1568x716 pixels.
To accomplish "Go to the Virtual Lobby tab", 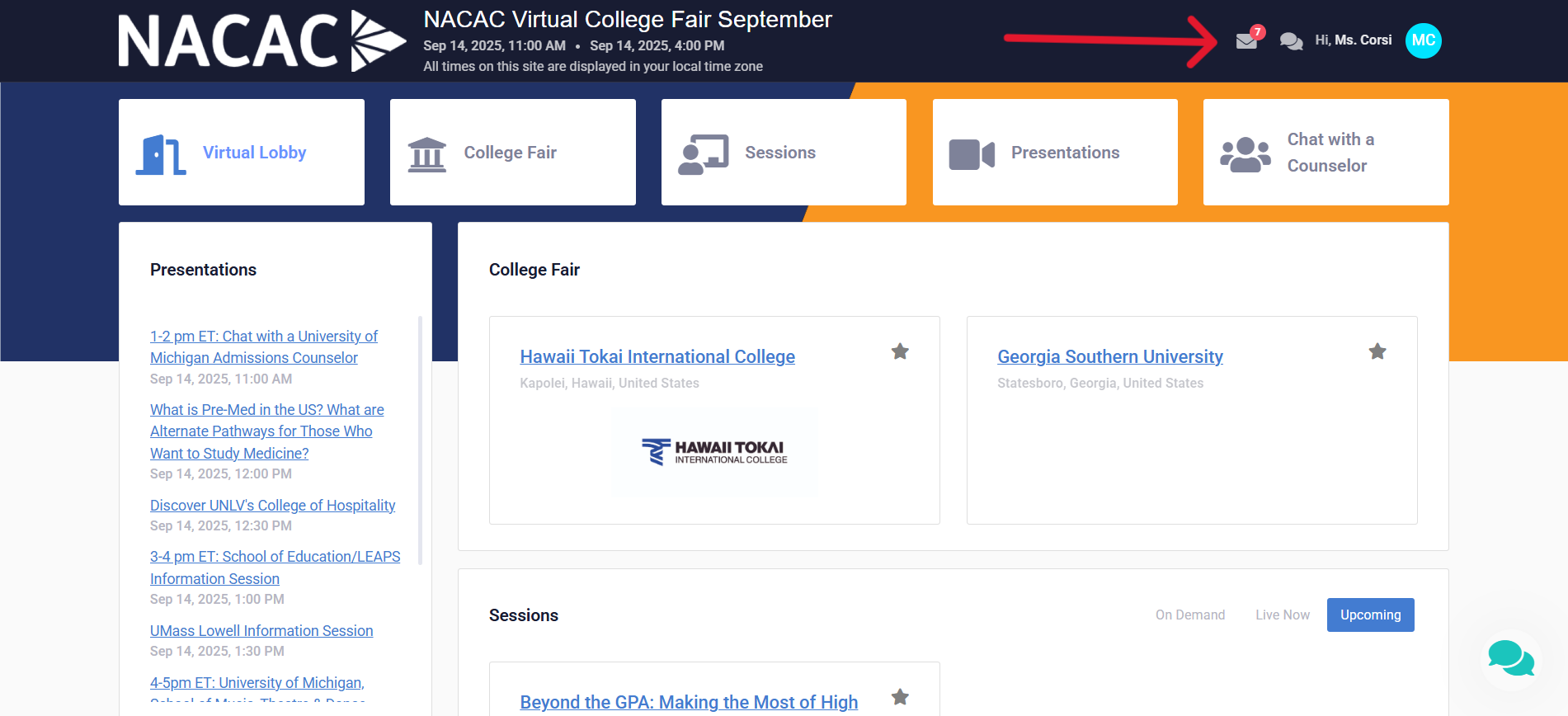I will (242, 153).
